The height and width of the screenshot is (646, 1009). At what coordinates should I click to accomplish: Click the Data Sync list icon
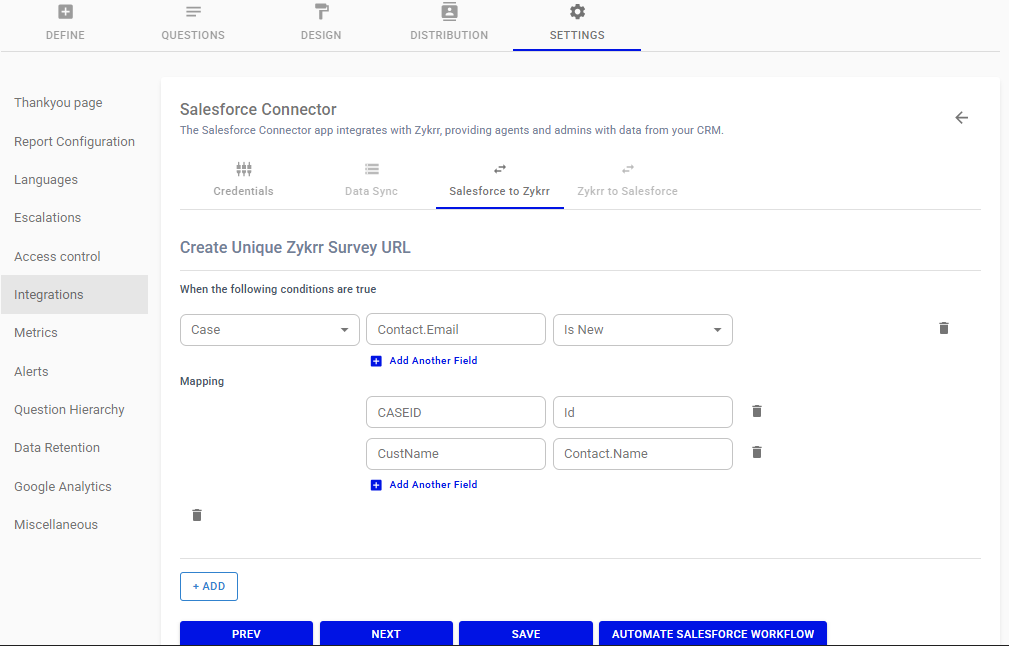click(x=371, y=169)
